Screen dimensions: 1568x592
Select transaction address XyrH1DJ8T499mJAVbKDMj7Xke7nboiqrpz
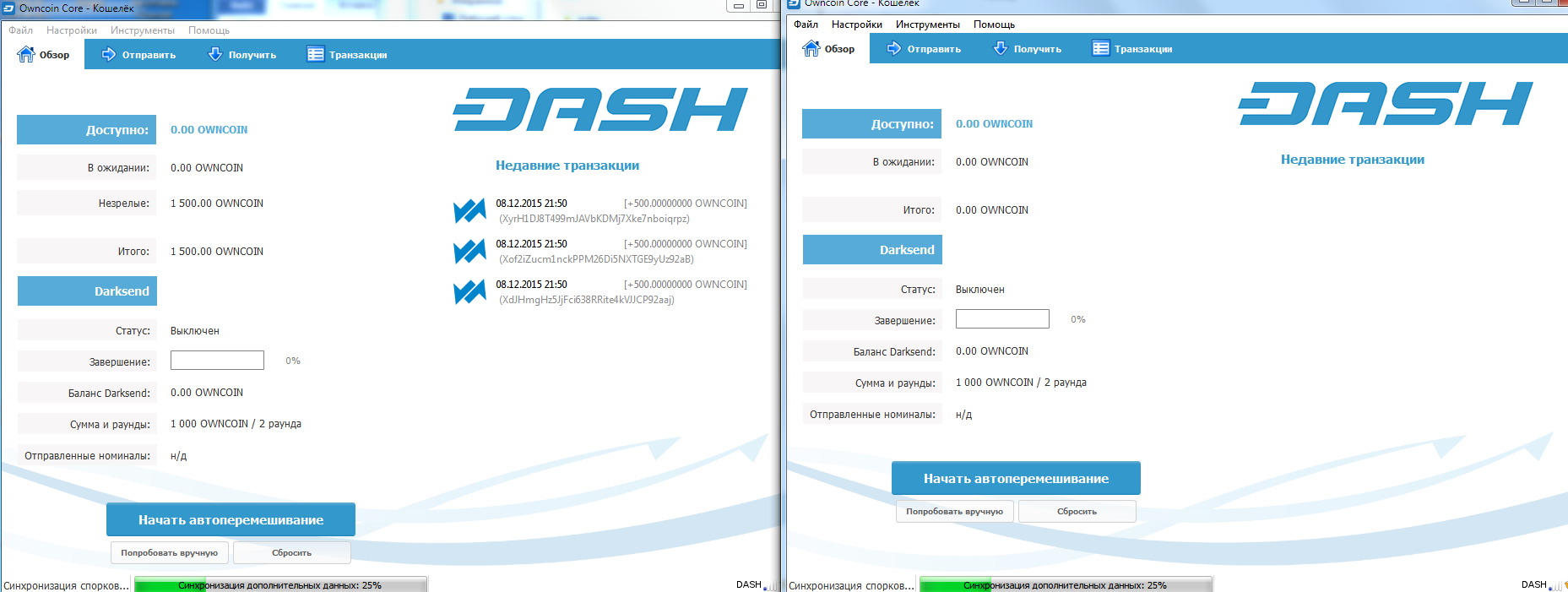[x=594, y=219]
